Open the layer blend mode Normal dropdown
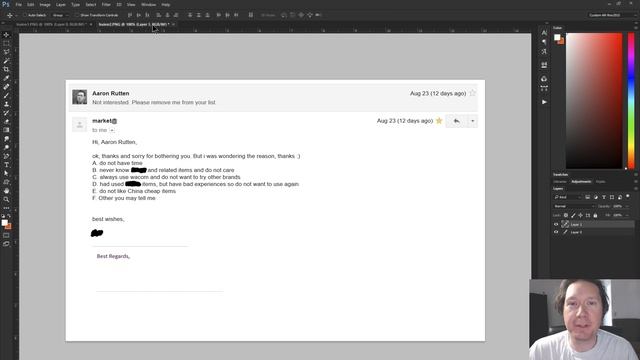Screen dimensions: 640x360 click(574, 206)
